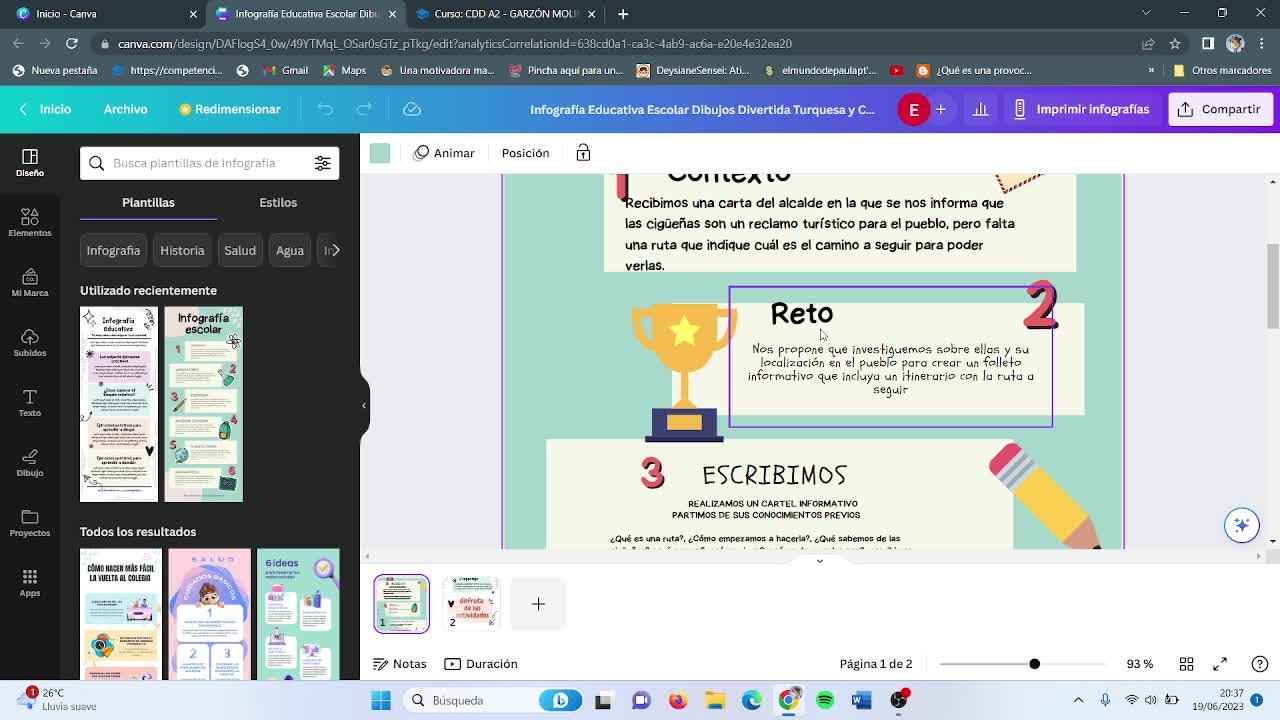Select page 2 thumbnail
Image resolution: width=1280 pixels, height=720 pixels.
click(x=470, y=604)
